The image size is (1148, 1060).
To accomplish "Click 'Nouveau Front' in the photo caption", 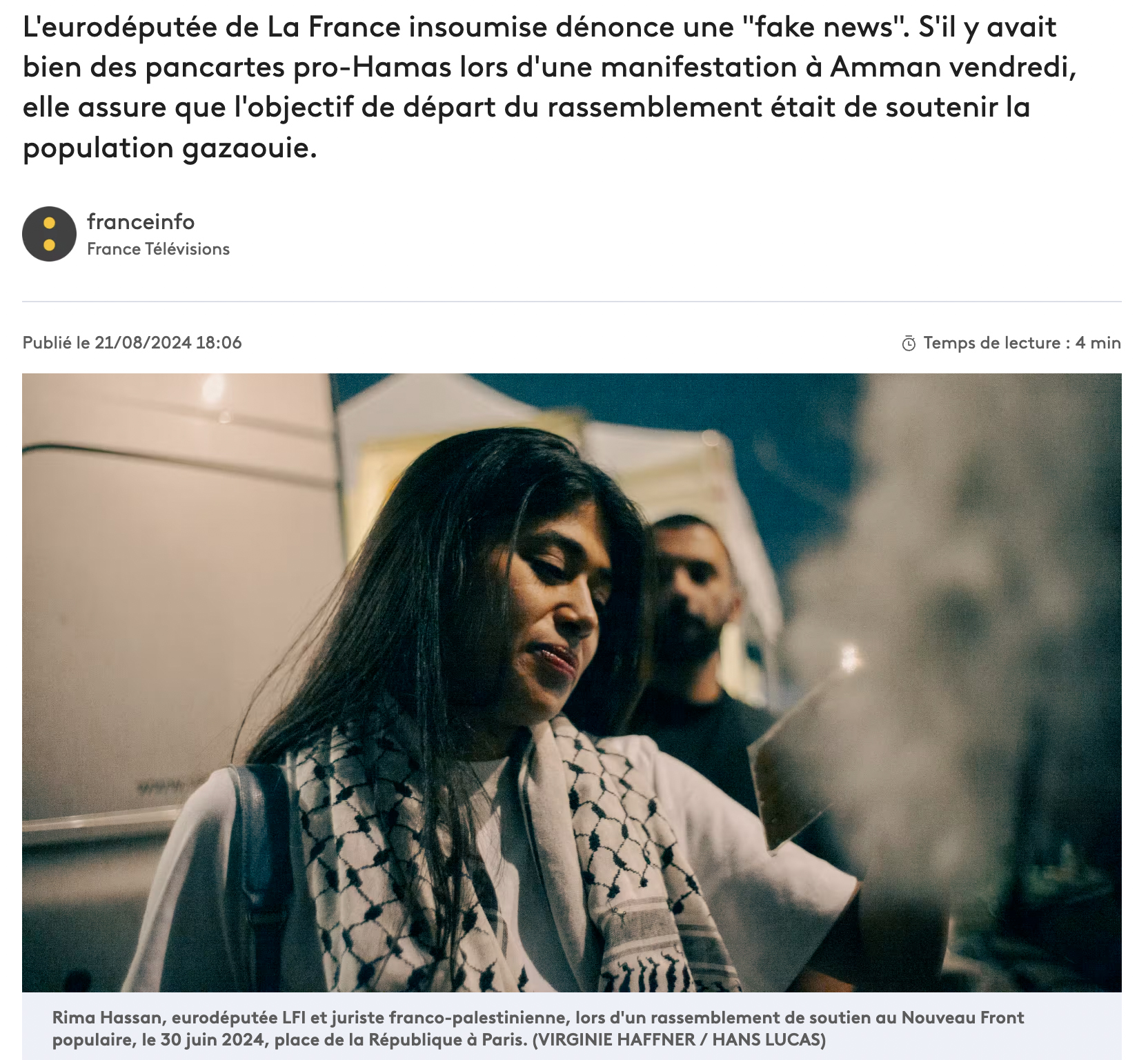I will click(962, 1018).
